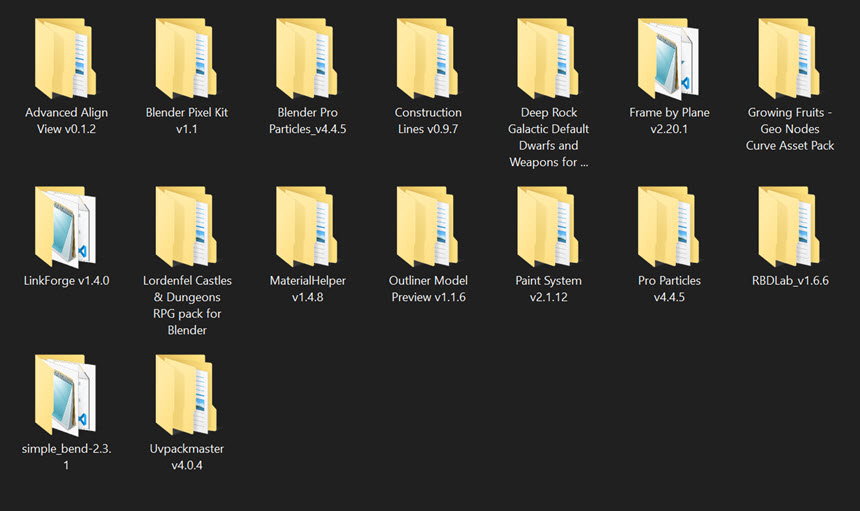Click the "Pro Particles v4.4.5" label
860x511 pixels.
click(669, 289)
